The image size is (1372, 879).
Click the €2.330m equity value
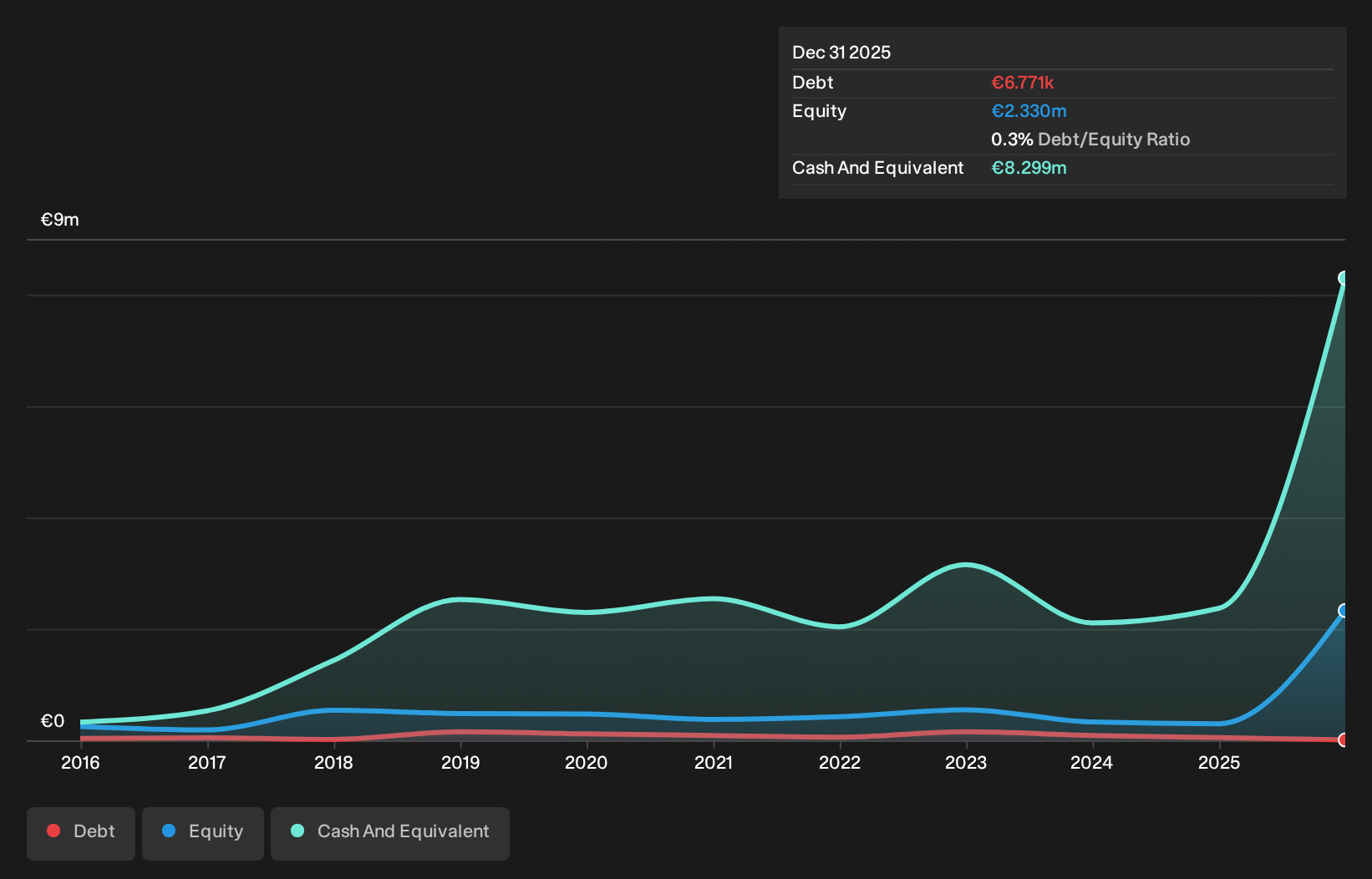pyautogui.click(x=1029, y=111)
